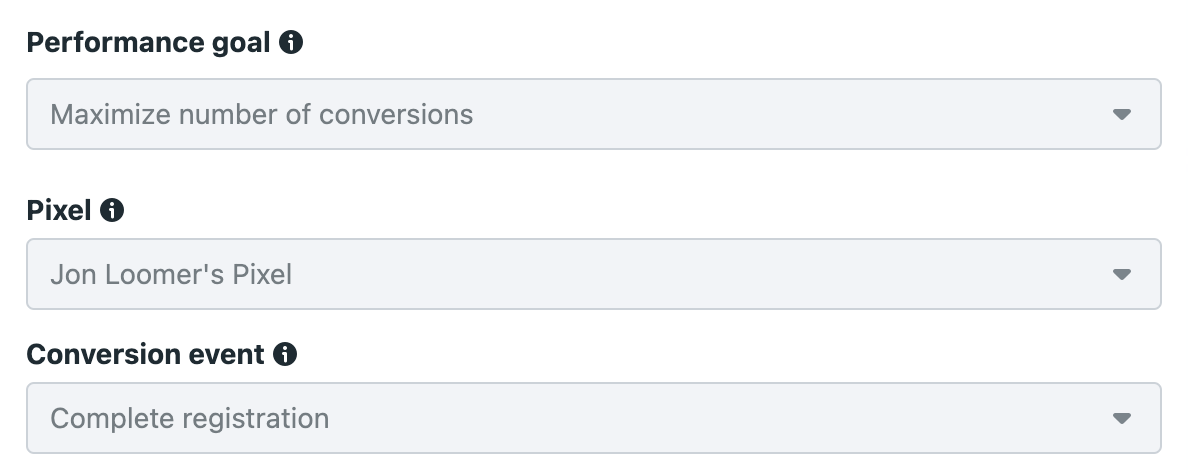Click the 'Conversion event' heading label

145,354
